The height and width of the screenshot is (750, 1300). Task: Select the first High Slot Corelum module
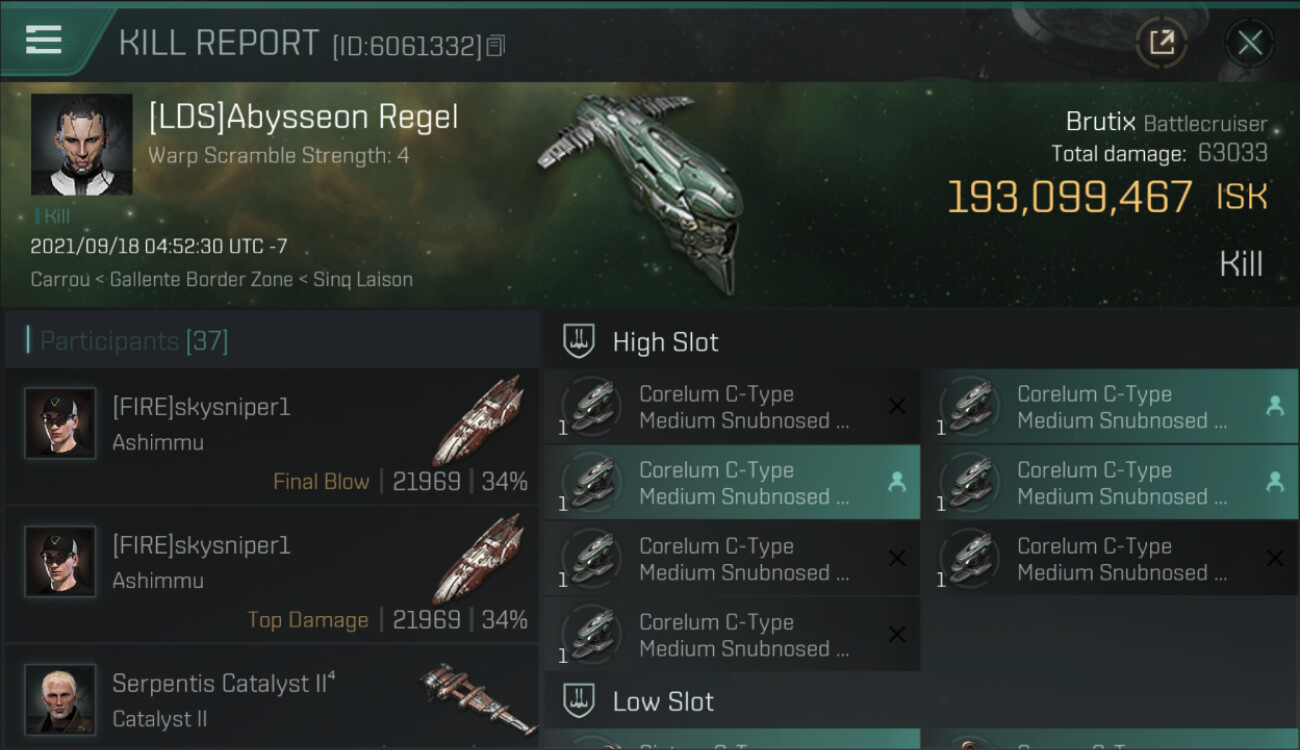(x=731, y=407)
